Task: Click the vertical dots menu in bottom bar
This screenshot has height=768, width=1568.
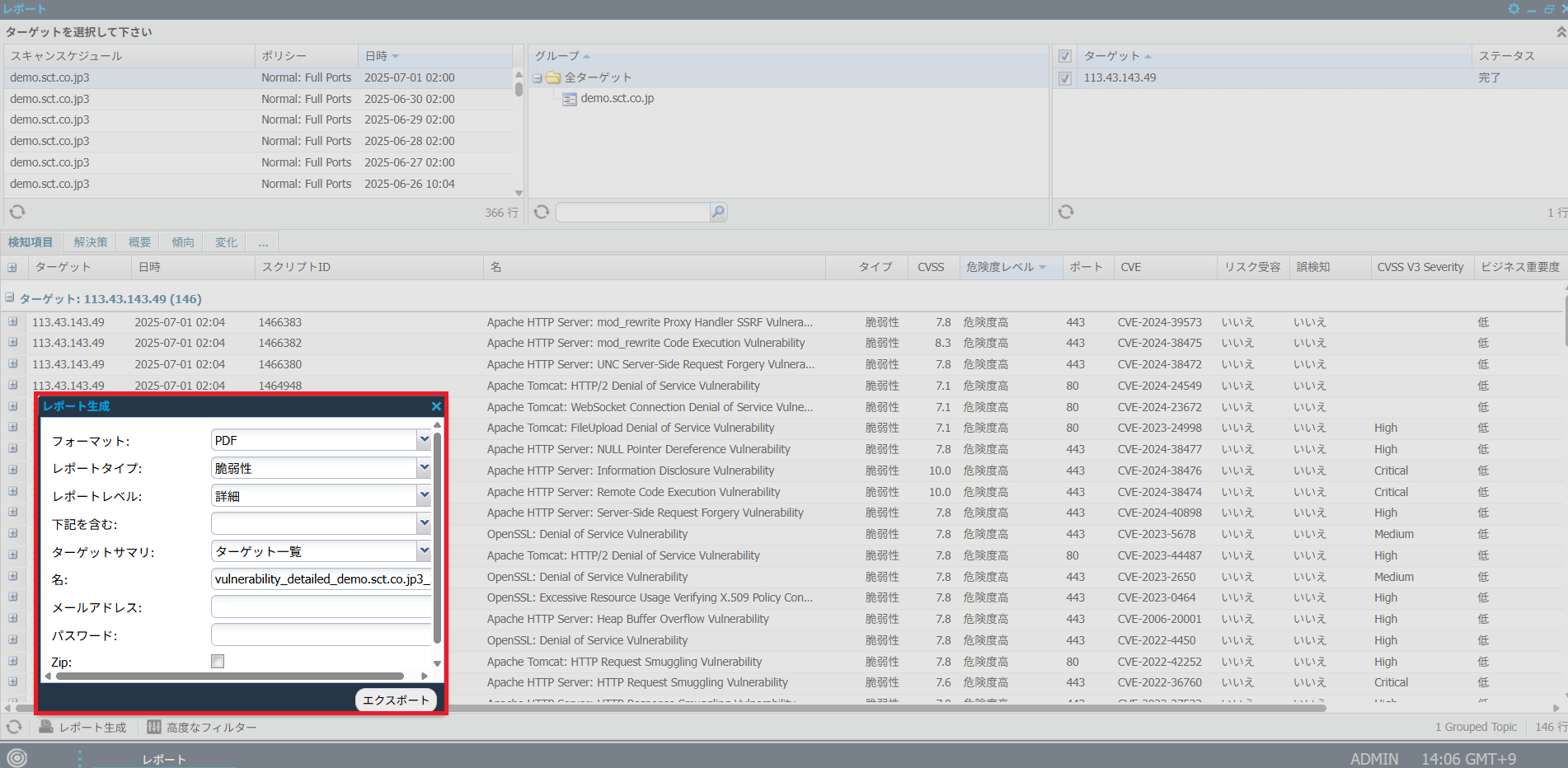Action: pyautogui.click(x=80, y=758)
